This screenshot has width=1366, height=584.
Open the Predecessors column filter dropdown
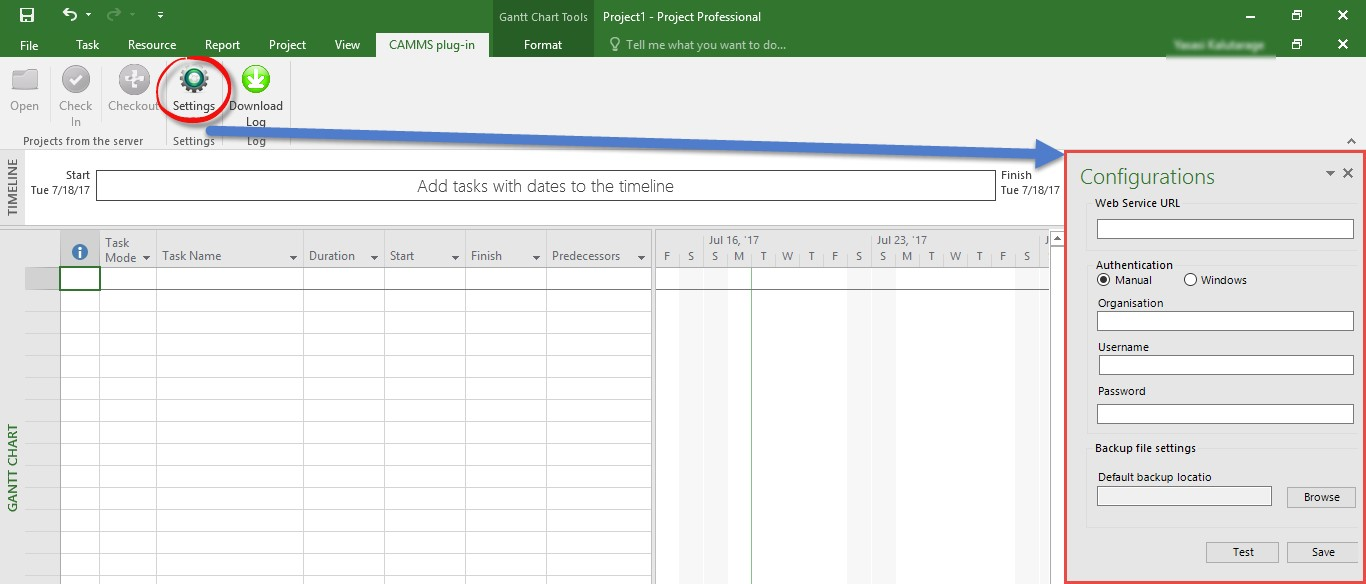641,258
